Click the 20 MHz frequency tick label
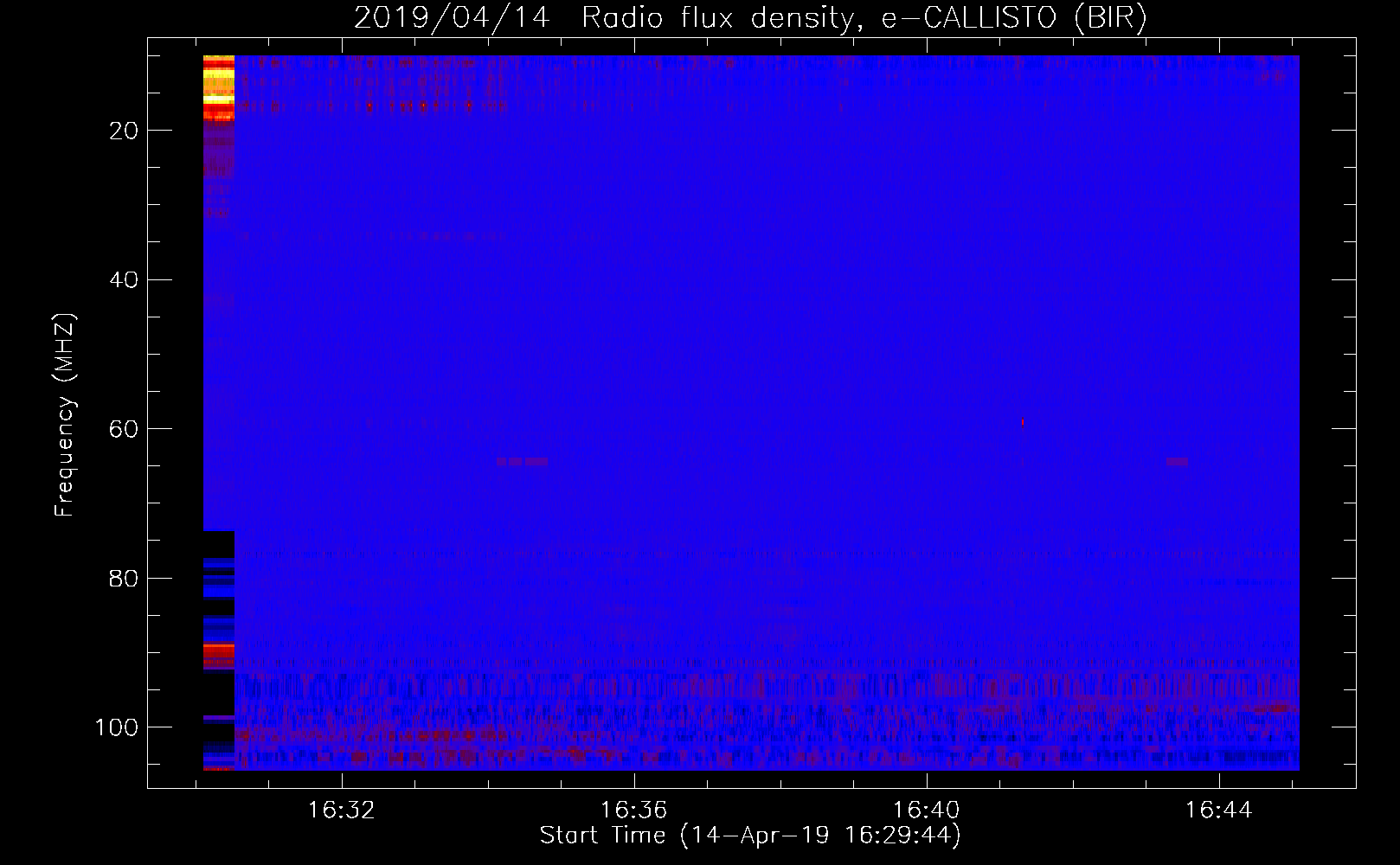1400x865 pixels. tap(124, 131)
